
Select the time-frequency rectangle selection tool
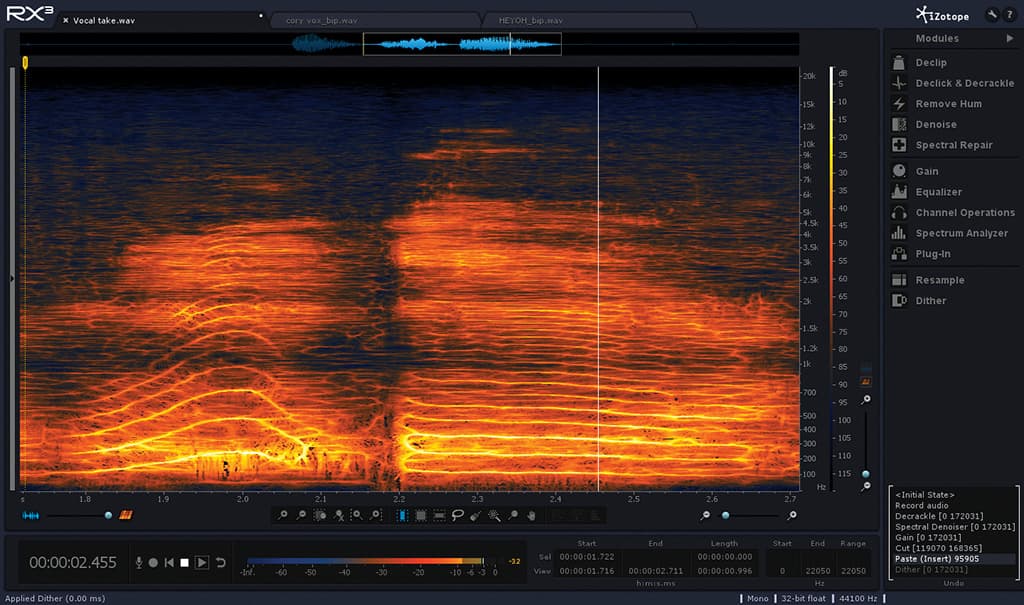pos(421,515)
